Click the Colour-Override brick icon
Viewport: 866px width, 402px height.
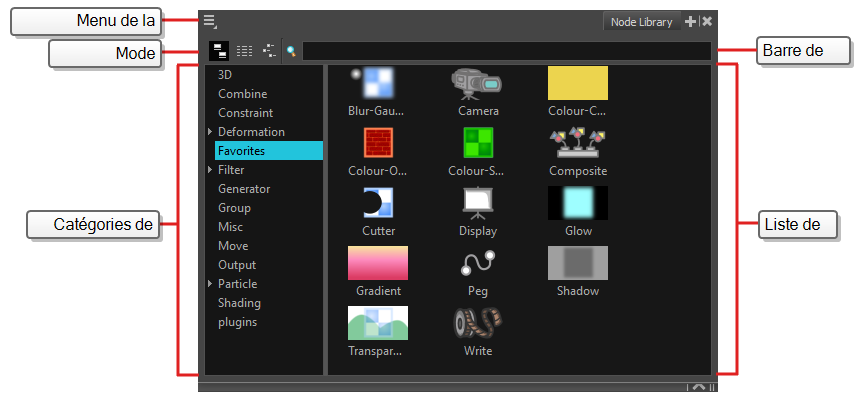coord(377,144)
